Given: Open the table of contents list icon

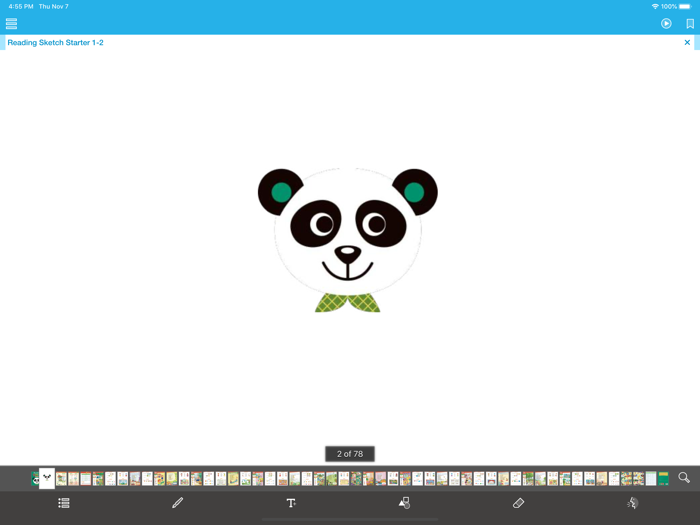Looking at the screenshot, I should [x=64, y=503].
